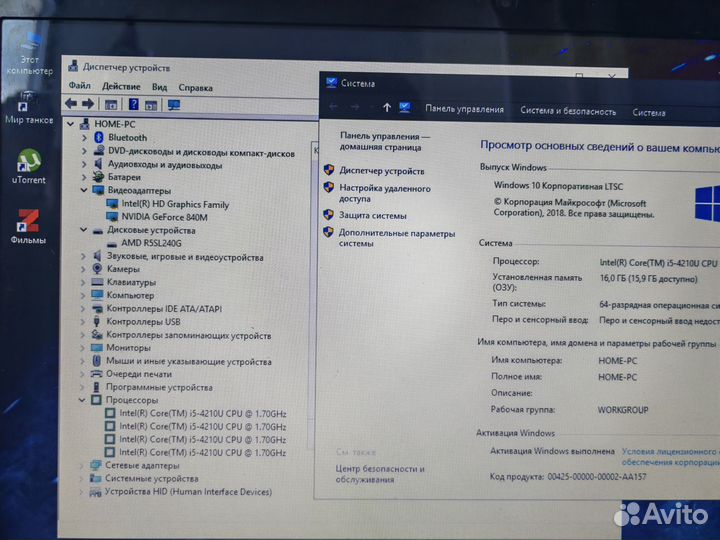Select the Компьютер category

[130, 295]
